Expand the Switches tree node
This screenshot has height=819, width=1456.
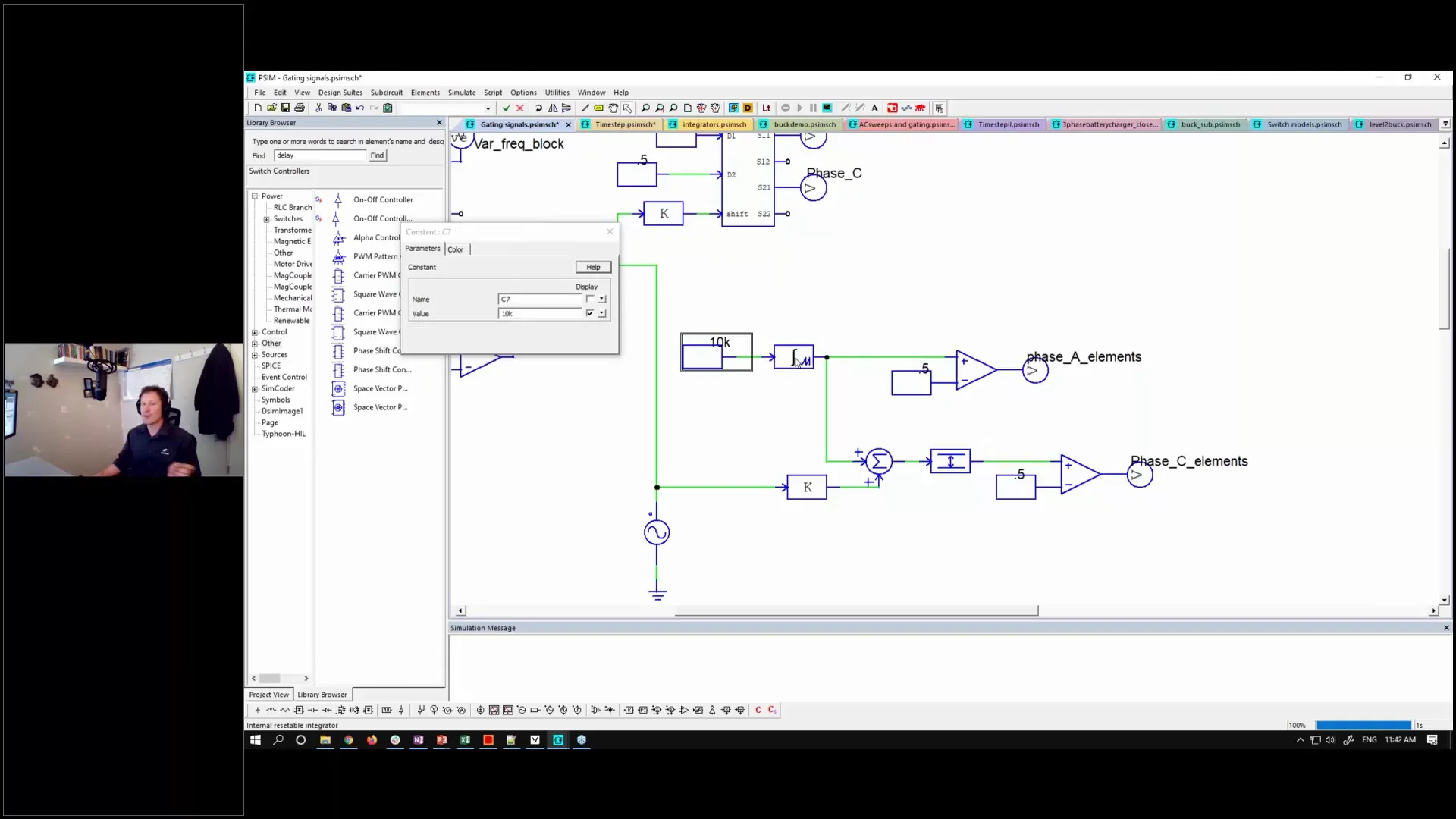[266, 219]
